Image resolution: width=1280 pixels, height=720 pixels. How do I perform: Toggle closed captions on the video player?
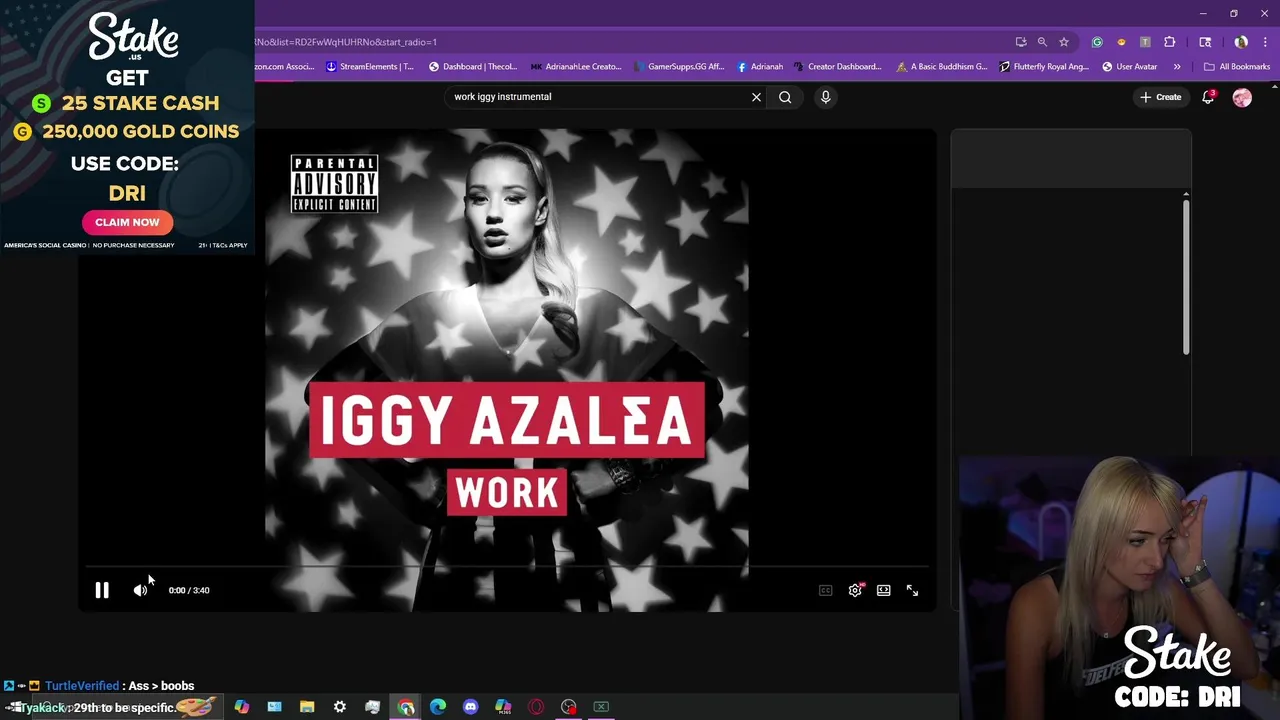826,590
